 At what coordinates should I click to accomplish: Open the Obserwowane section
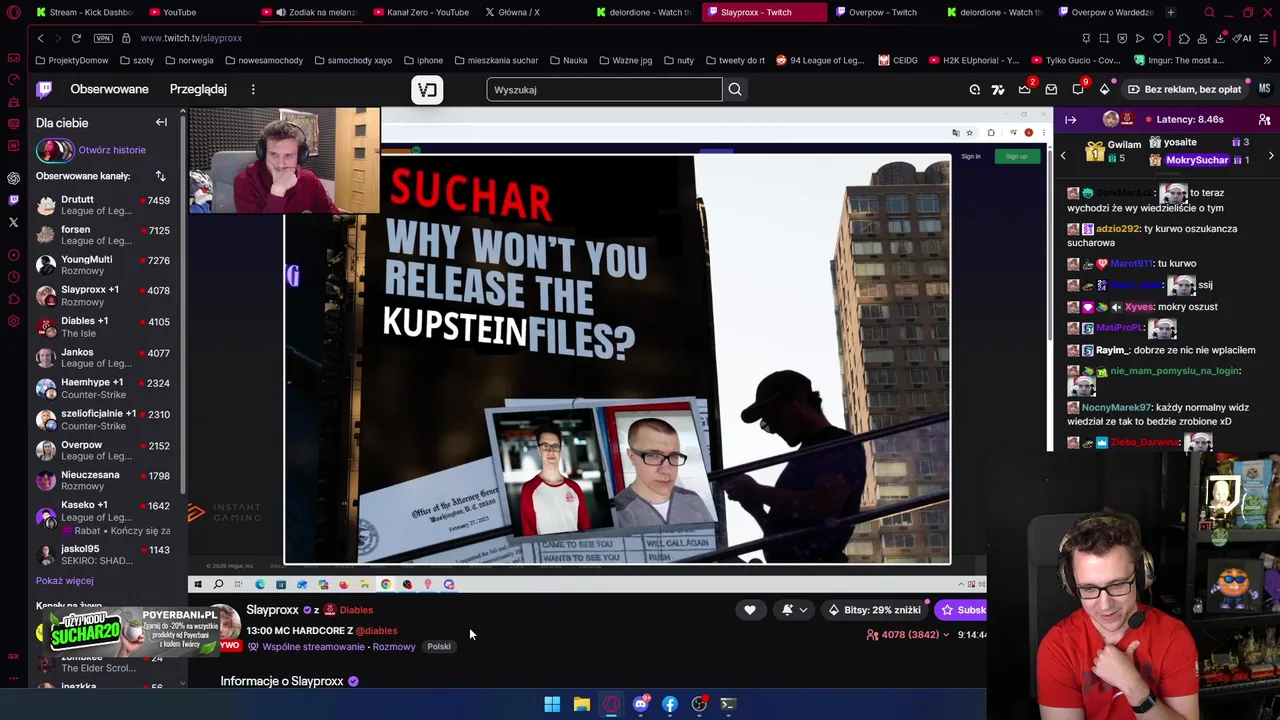point(109,89)
